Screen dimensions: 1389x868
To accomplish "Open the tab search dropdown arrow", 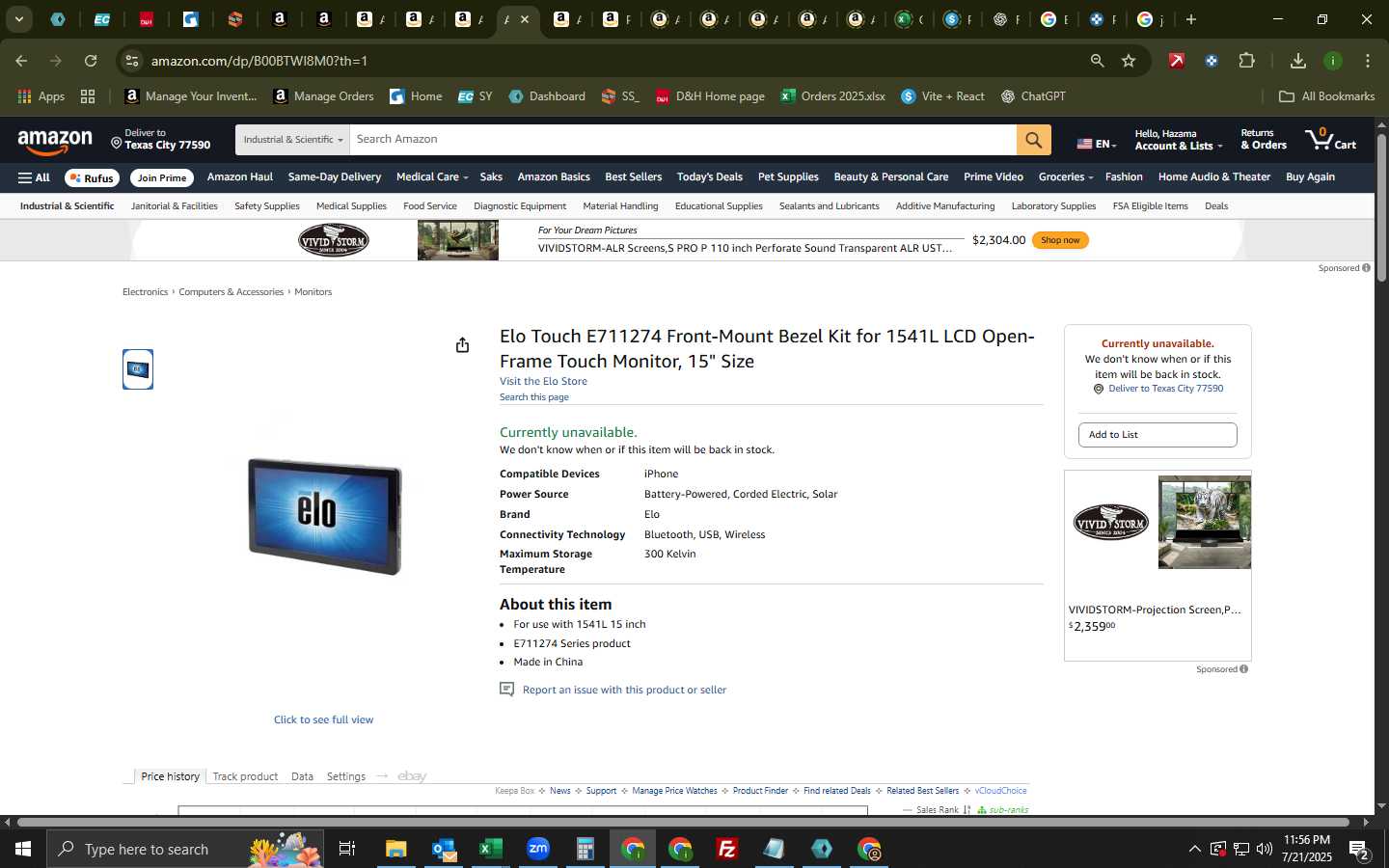I will coord(18,19).
